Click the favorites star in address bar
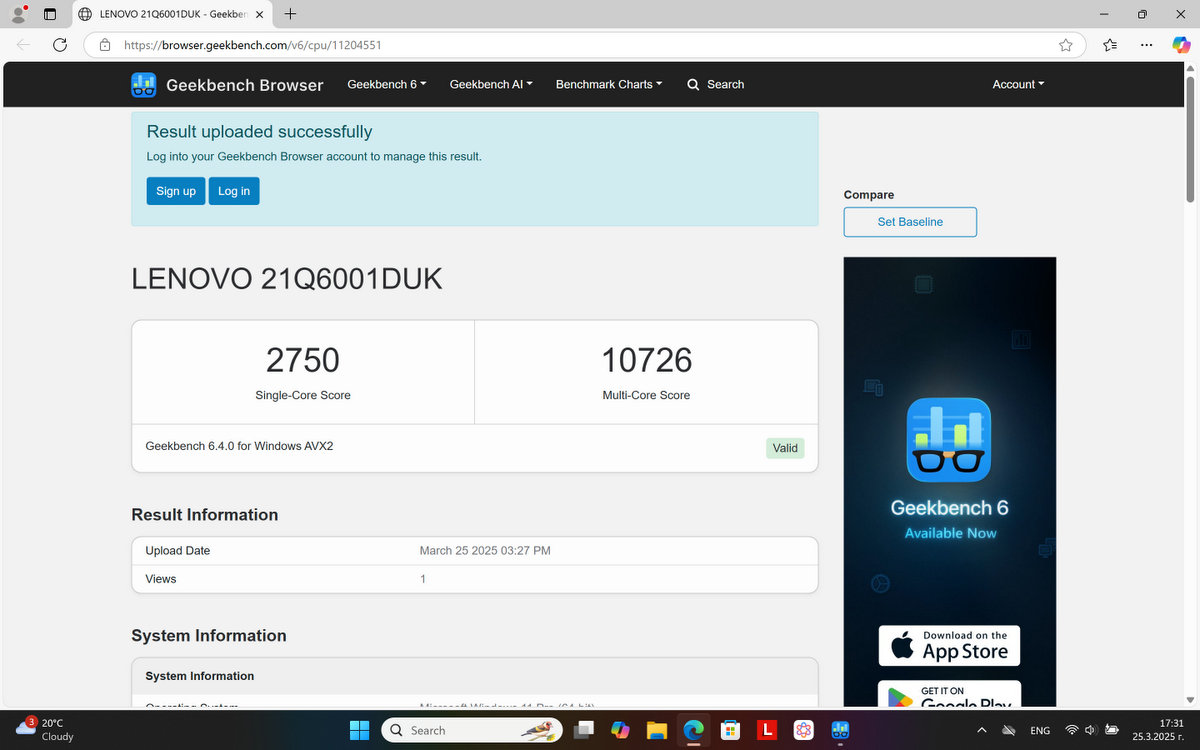 pos(1066,45)
